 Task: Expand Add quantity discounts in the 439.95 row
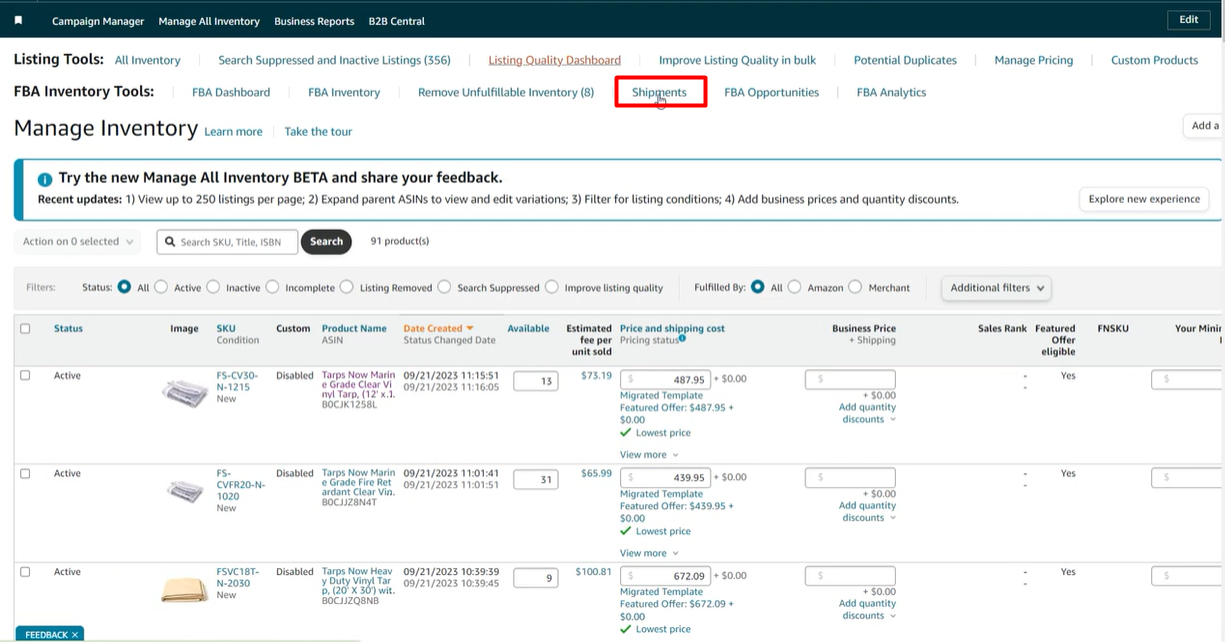point(867,511)
